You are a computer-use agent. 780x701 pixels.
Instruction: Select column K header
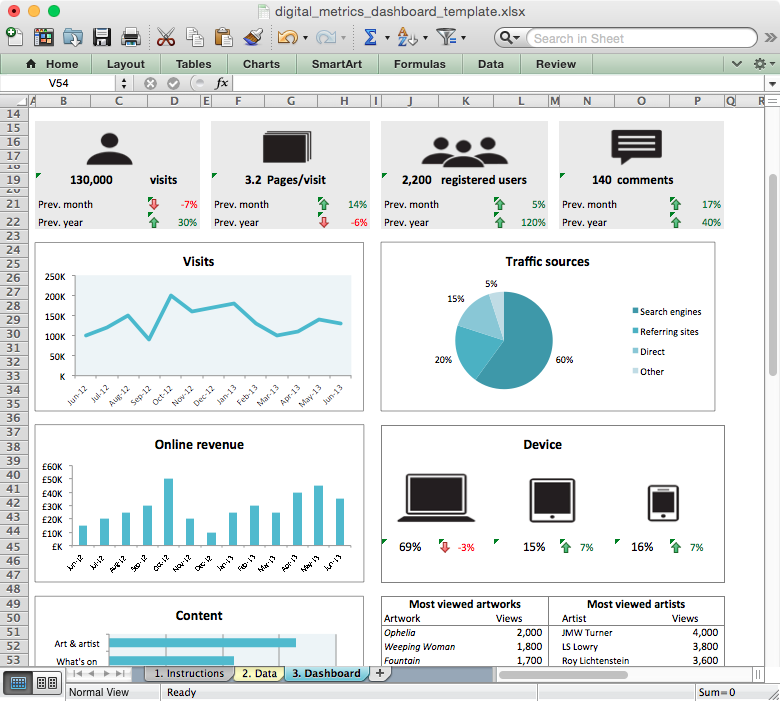tap(466, 101)
